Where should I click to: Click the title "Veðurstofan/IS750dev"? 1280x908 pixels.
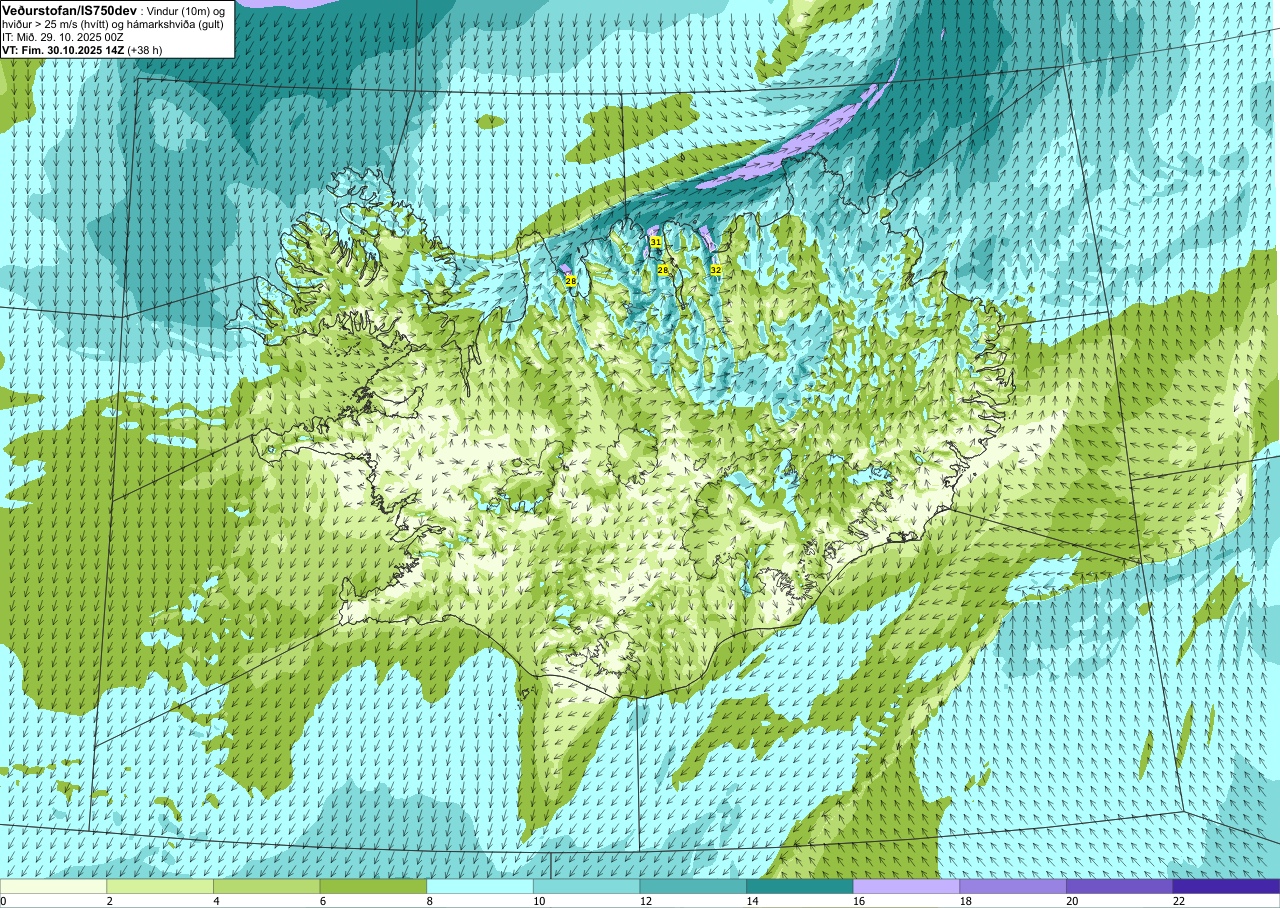tap(69, 10)
